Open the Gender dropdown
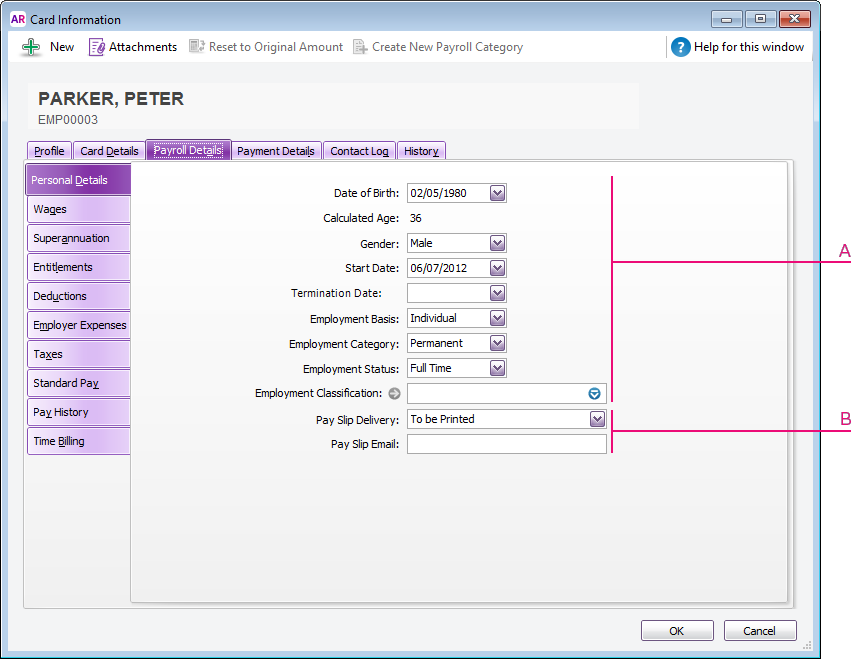Viewport: 855px width, 659px height. click(x=498, y=243)
